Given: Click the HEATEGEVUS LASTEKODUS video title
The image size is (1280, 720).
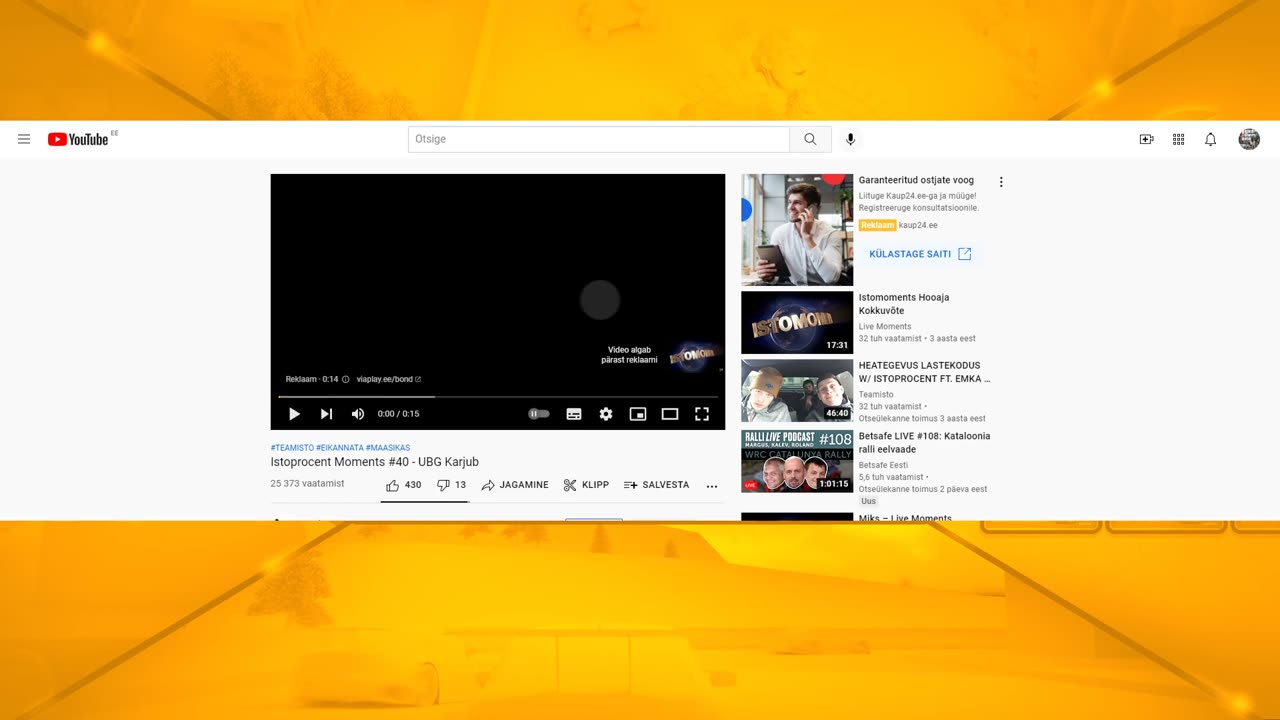Looking at the screenshot, I should (925, 372).
